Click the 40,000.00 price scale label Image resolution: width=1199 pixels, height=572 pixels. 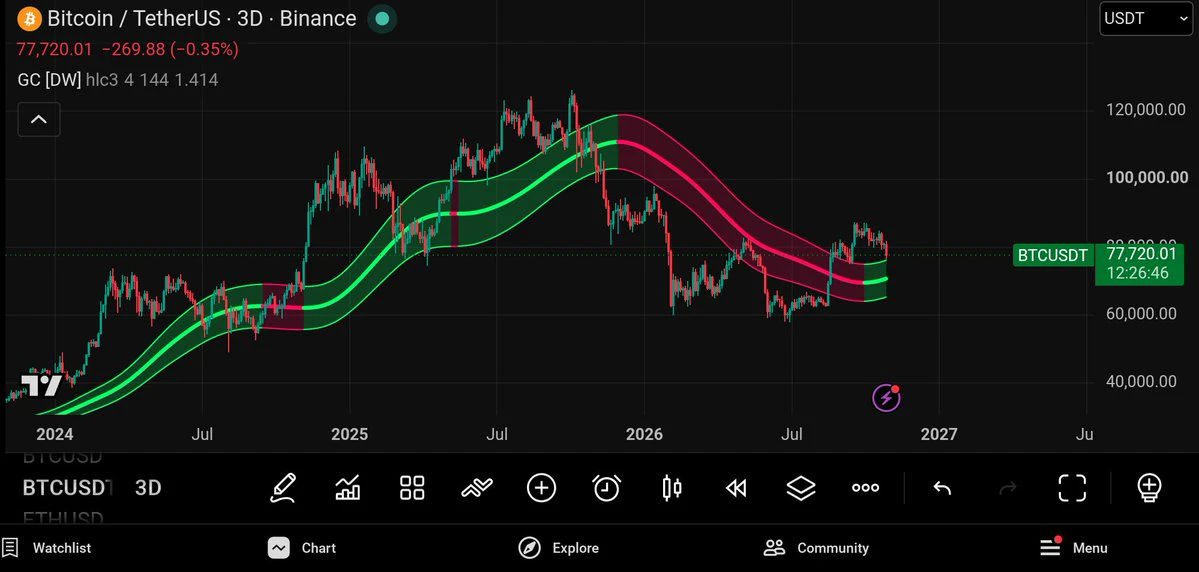point(1142,382)
